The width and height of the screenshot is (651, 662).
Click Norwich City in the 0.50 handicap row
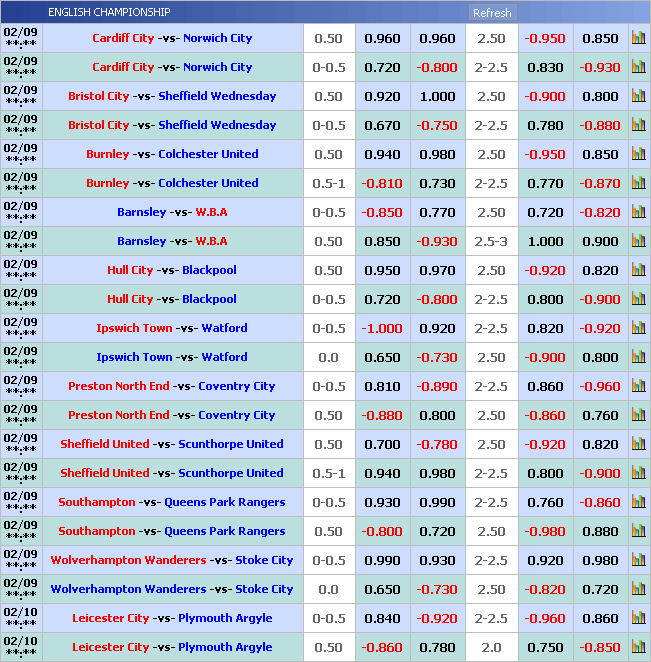click(217, 39)
